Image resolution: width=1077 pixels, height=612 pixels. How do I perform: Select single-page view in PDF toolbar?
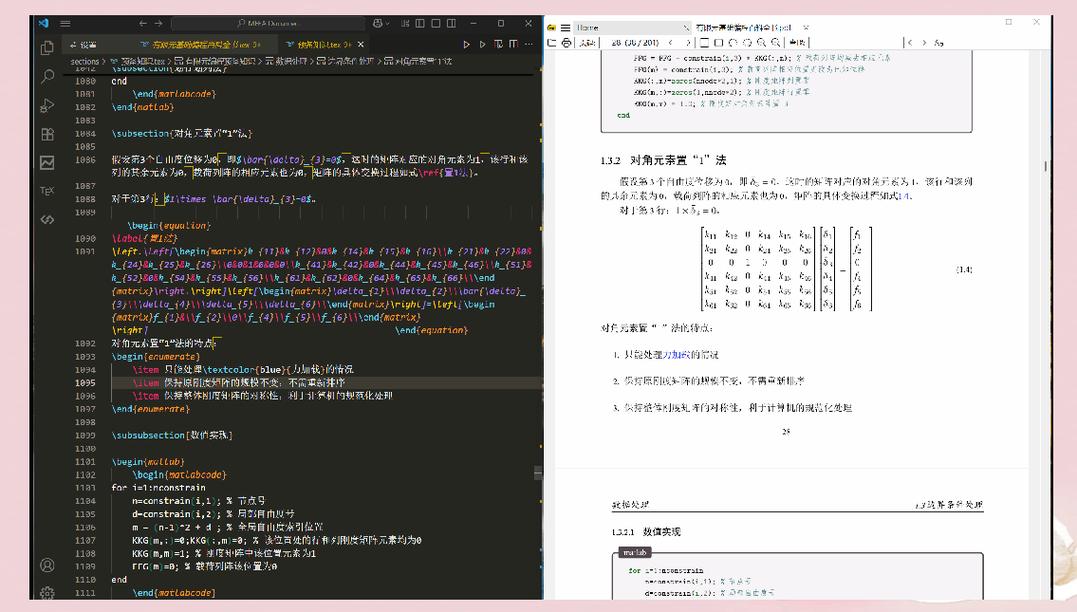click(704, 43)
